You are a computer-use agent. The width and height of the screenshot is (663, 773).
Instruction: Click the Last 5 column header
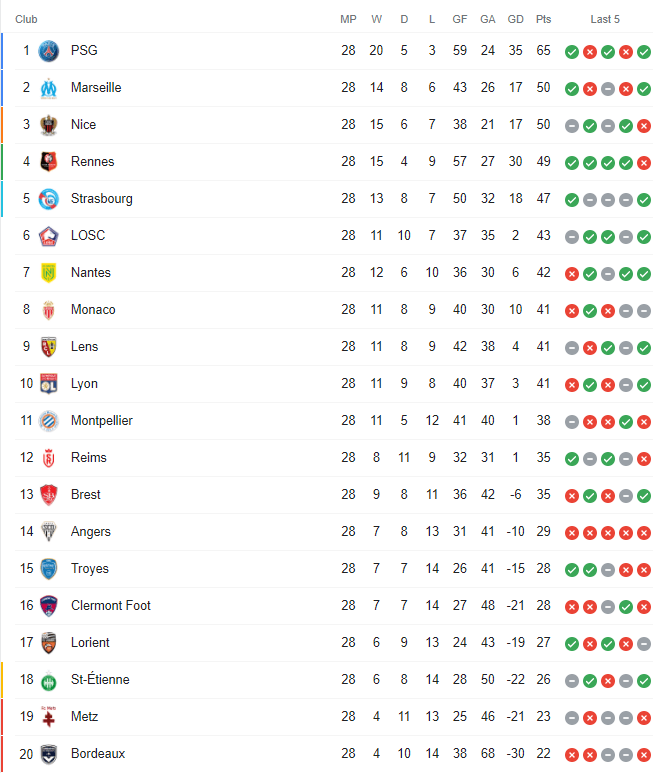coord(605,19)
